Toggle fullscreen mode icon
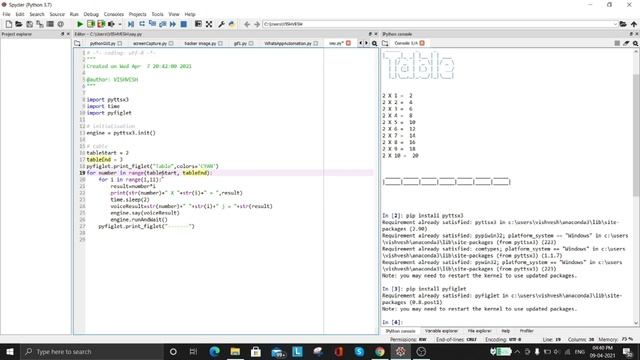The image size is (640, 360). tap(209, 24)
